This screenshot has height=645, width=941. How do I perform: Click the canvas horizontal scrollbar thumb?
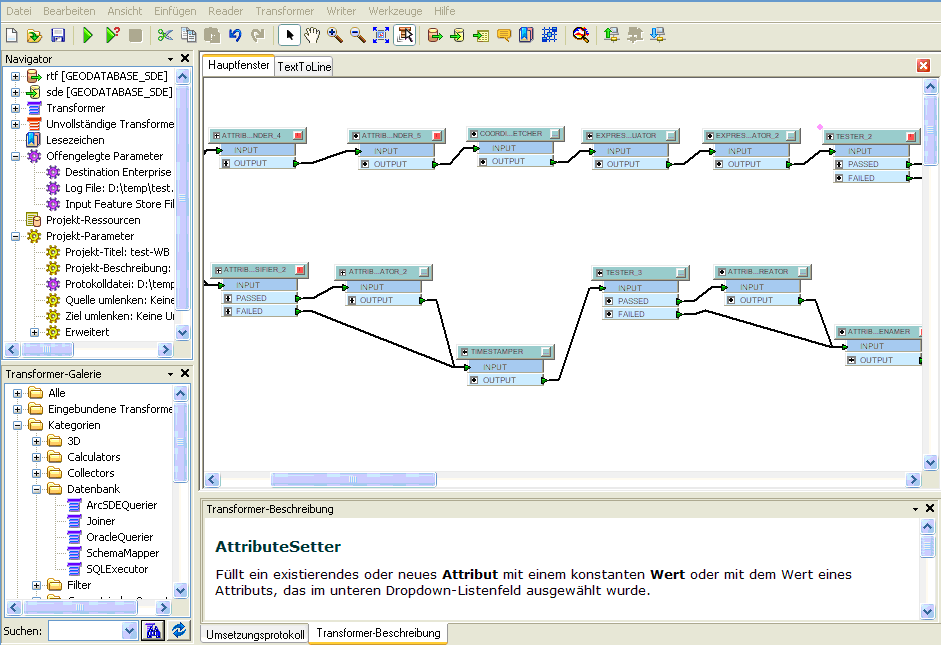(353, 480)
